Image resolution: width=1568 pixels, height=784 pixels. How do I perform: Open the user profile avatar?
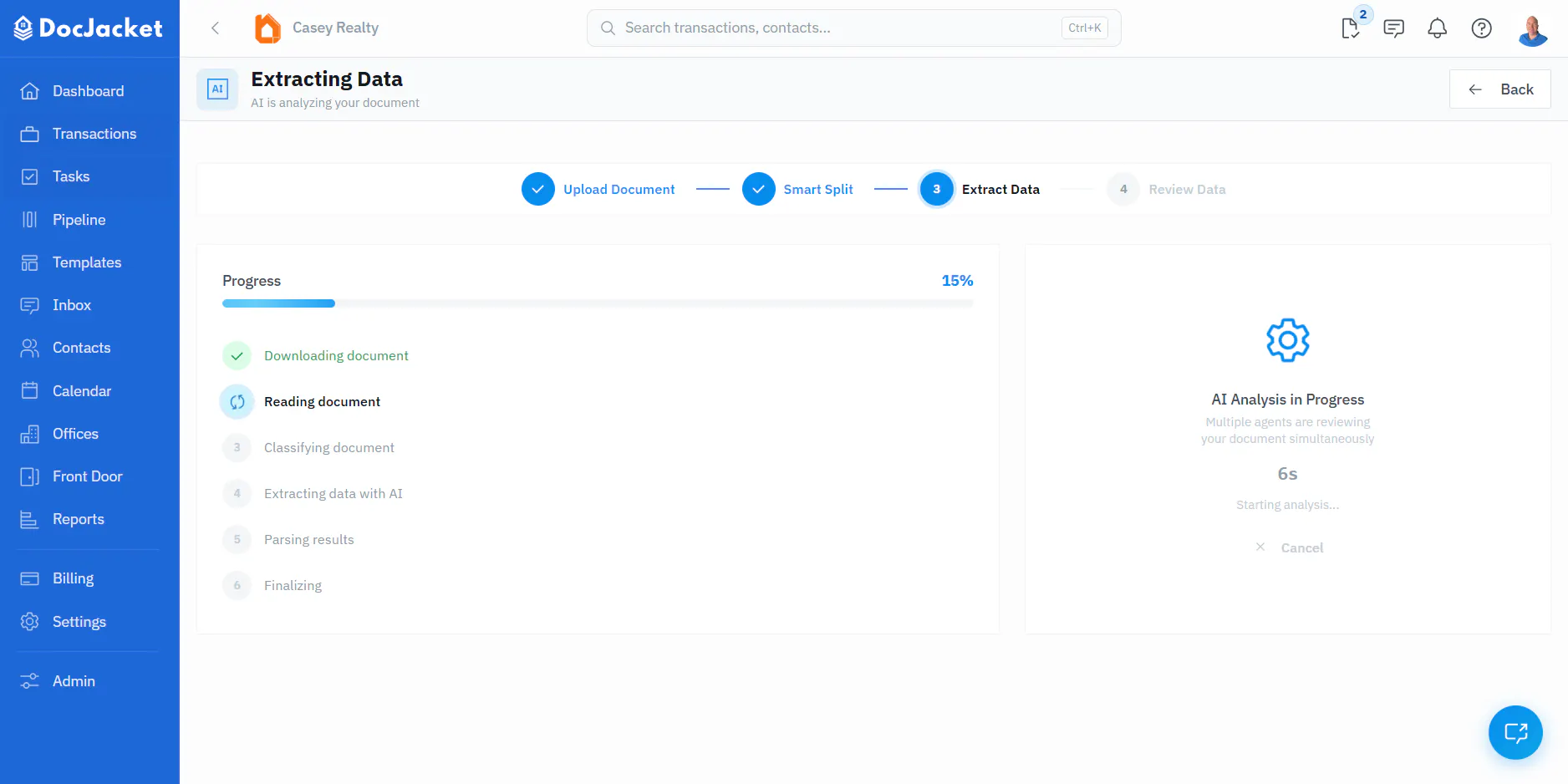(1533, 30)
